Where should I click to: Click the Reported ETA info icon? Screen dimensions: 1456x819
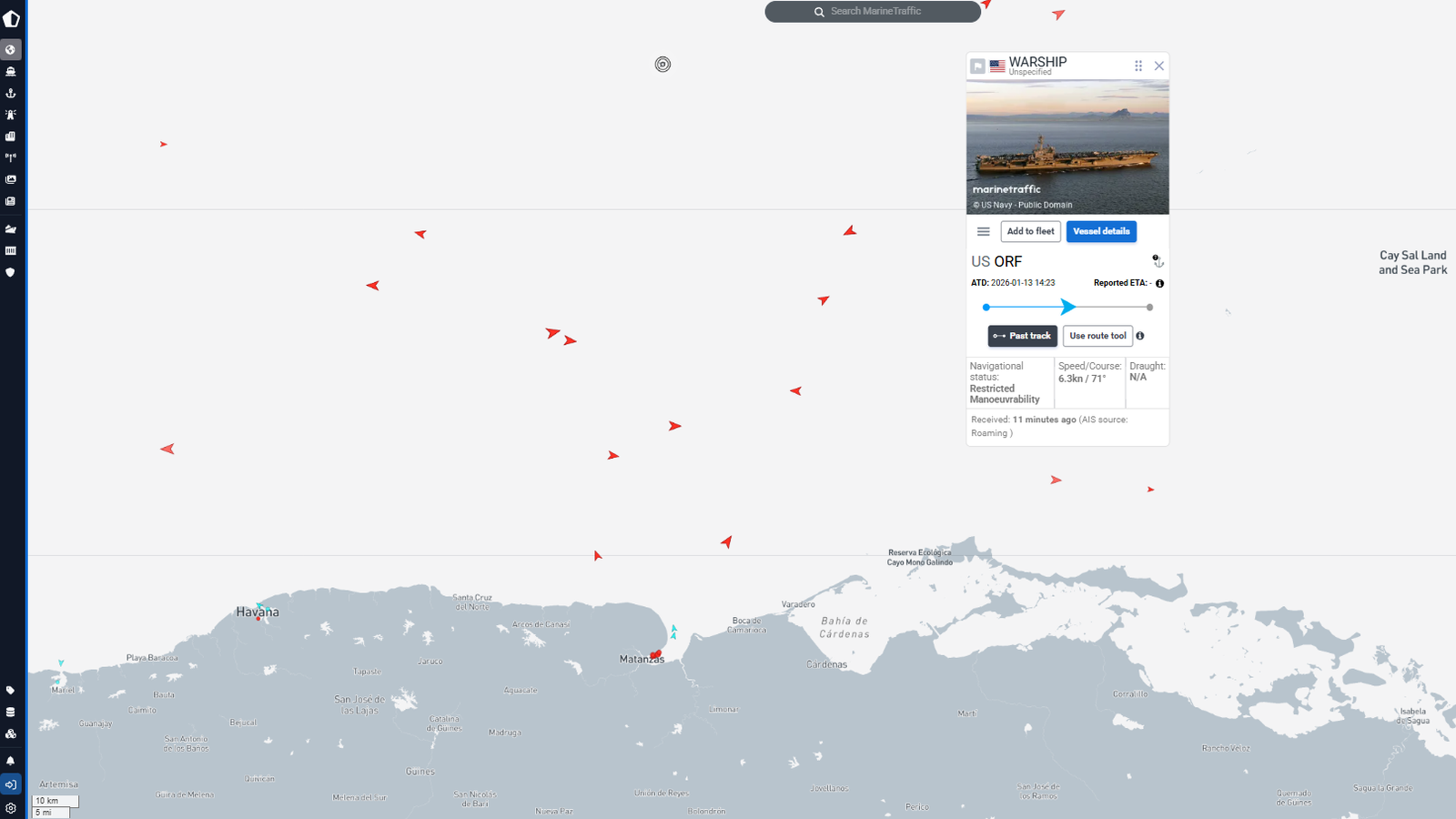[1159, 284]
